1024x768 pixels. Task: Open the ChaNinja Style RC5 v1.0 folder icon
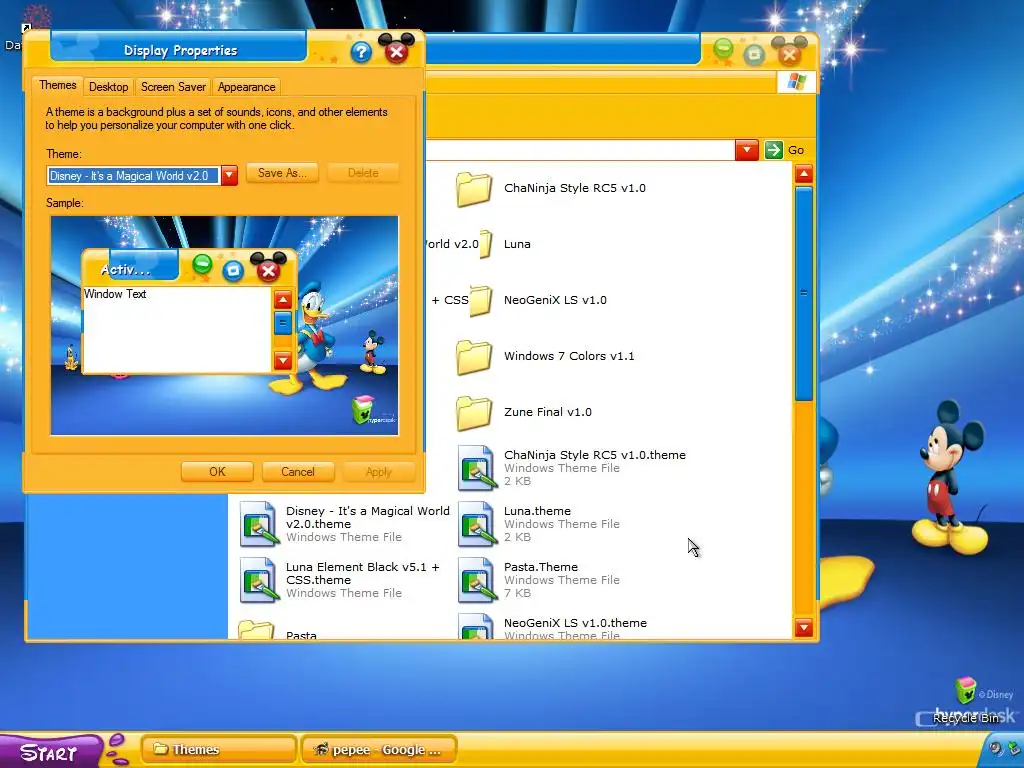point(474,189)
